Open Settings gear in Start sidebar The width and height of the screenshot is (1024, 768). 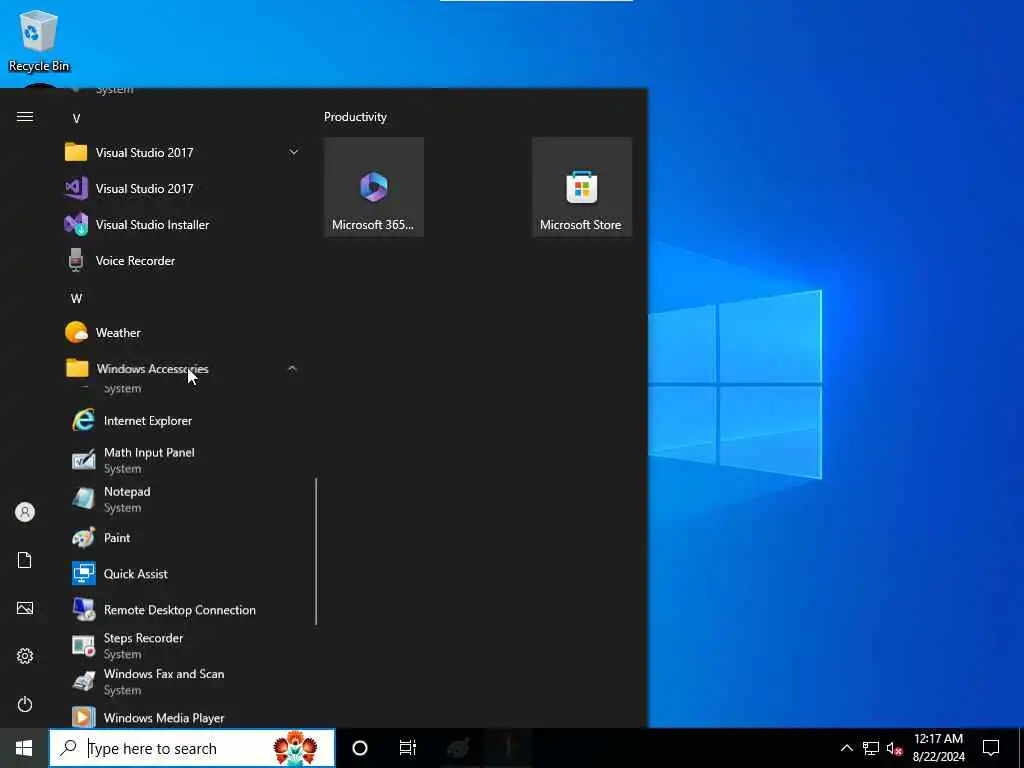tap(25, 656)
